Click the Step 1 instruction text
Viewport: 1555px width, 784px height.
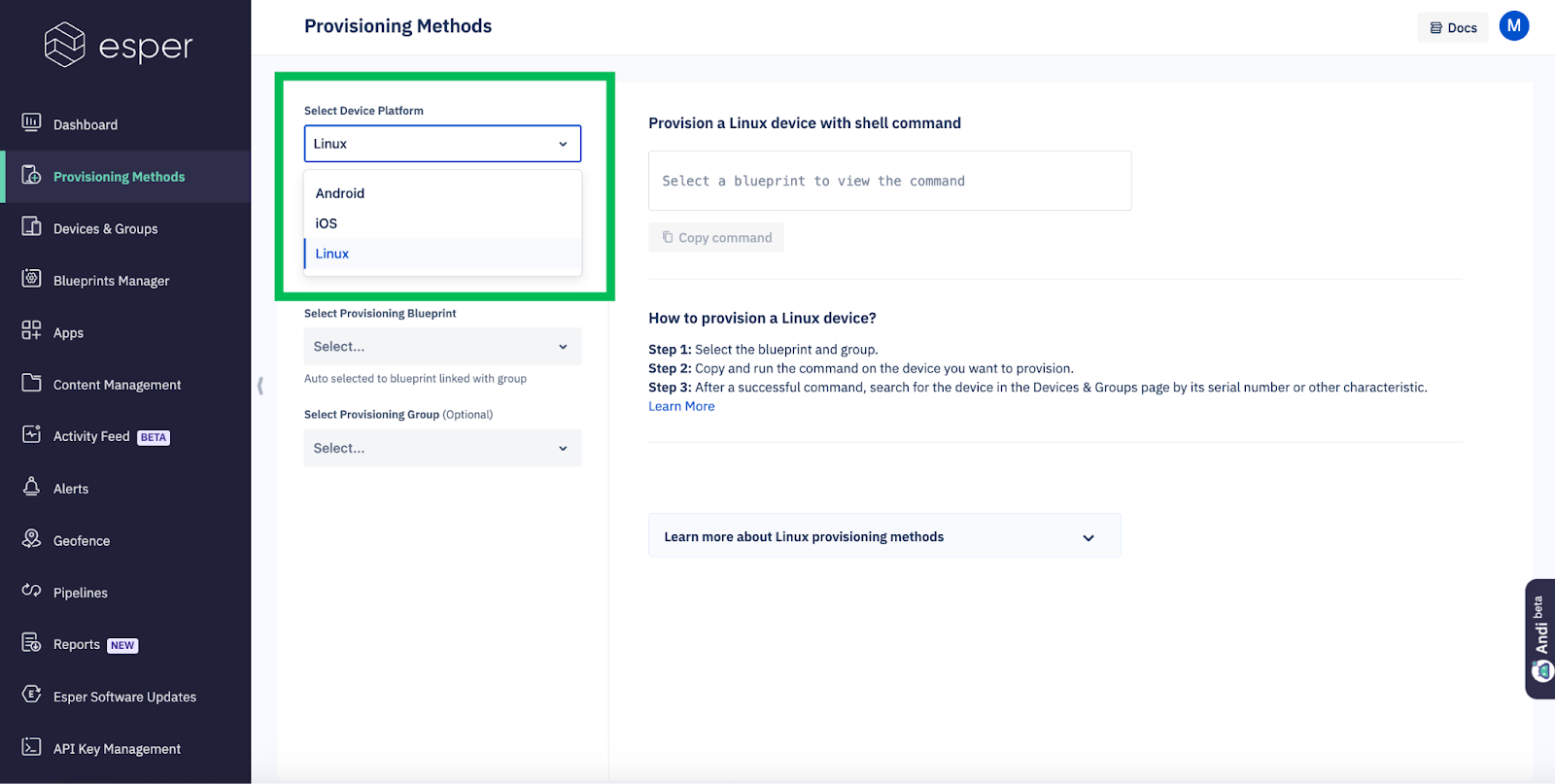763,350
